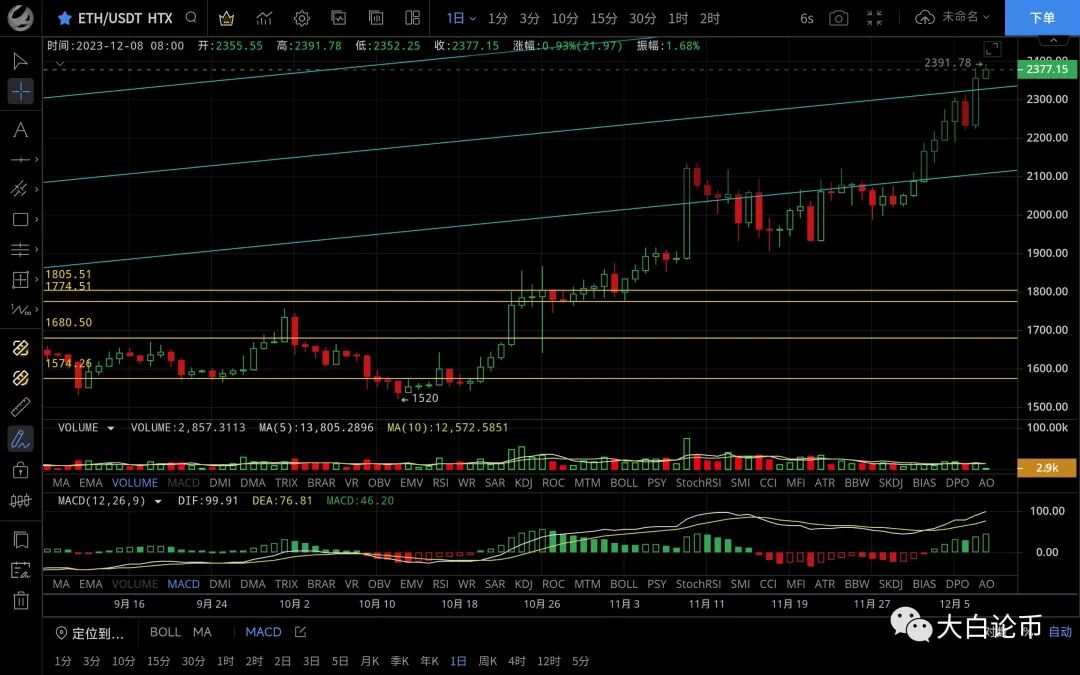Take a chart screenshot with camera icon
Screen dimensions: 1080x675
coord(838,19)
